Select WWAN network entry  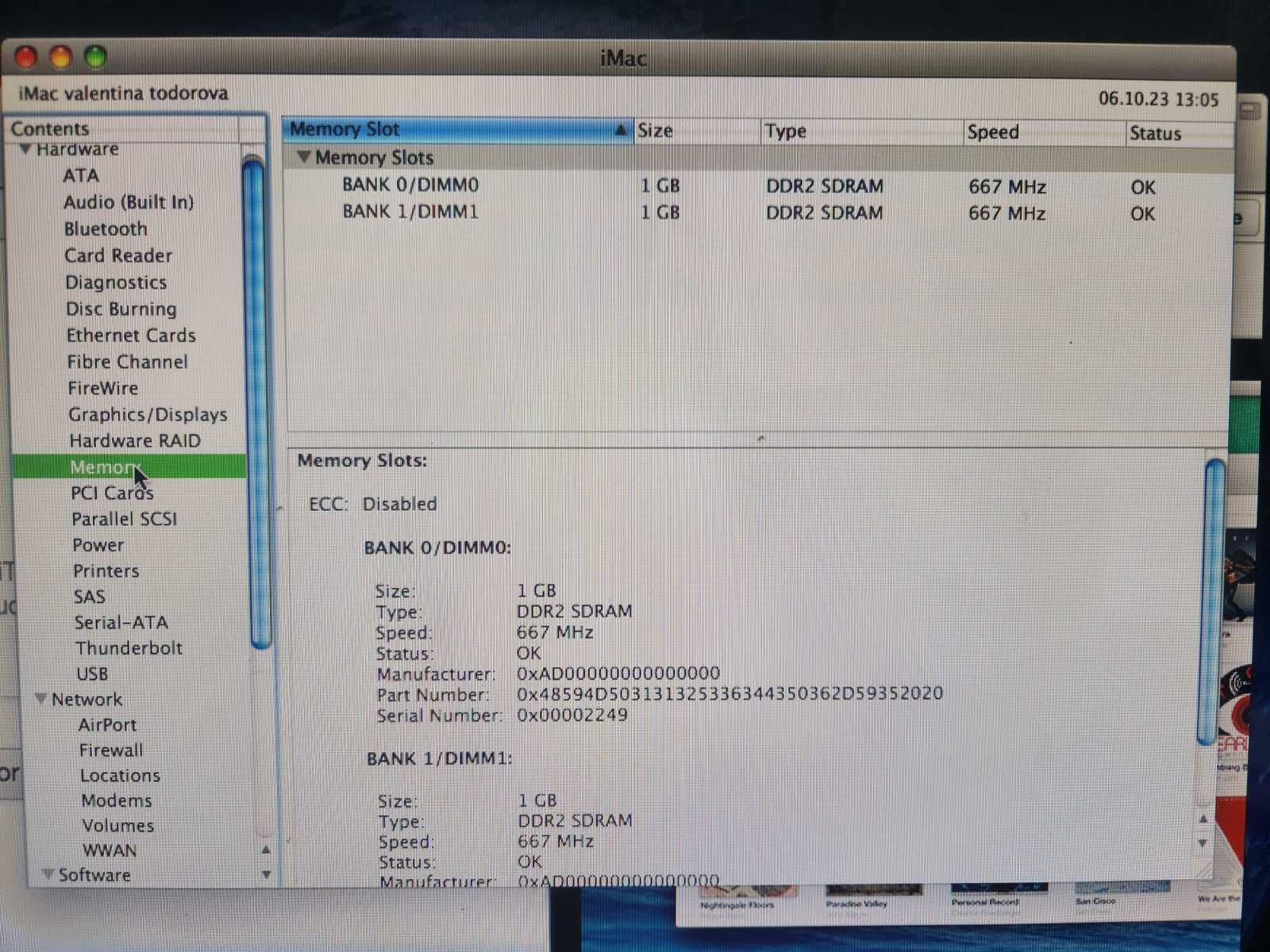[x=110, y=850]
